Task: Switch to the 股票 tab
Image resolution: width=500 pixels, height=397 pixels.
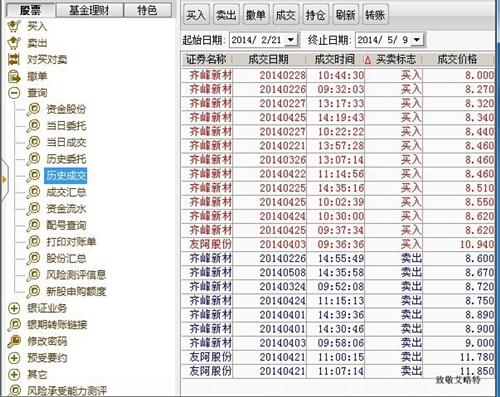Action: click(x=31, y=10)
